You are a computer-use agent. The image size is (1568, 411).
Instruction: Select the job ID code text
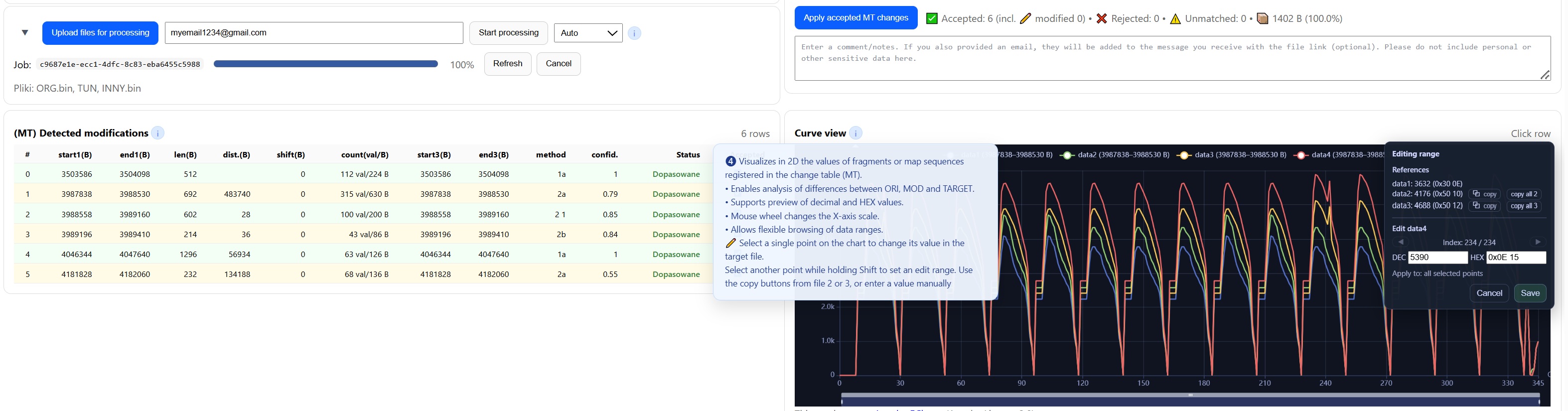coord(120,65)
